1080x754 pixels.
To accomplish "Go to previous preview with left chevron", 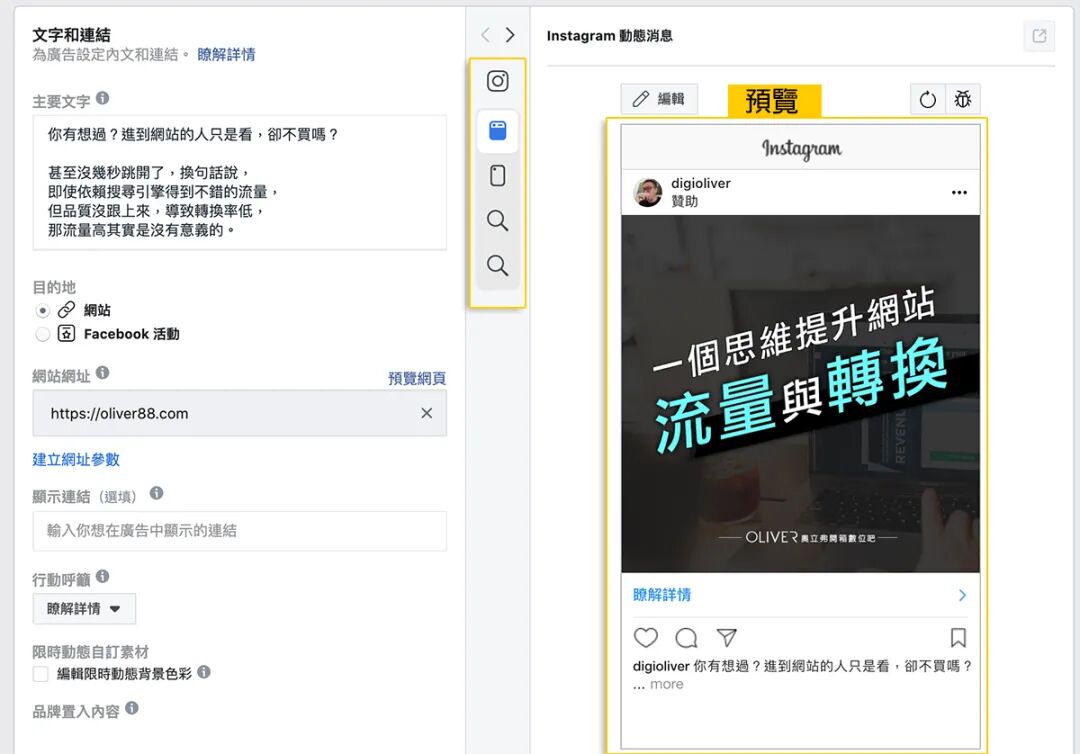I will coord(486,34).
